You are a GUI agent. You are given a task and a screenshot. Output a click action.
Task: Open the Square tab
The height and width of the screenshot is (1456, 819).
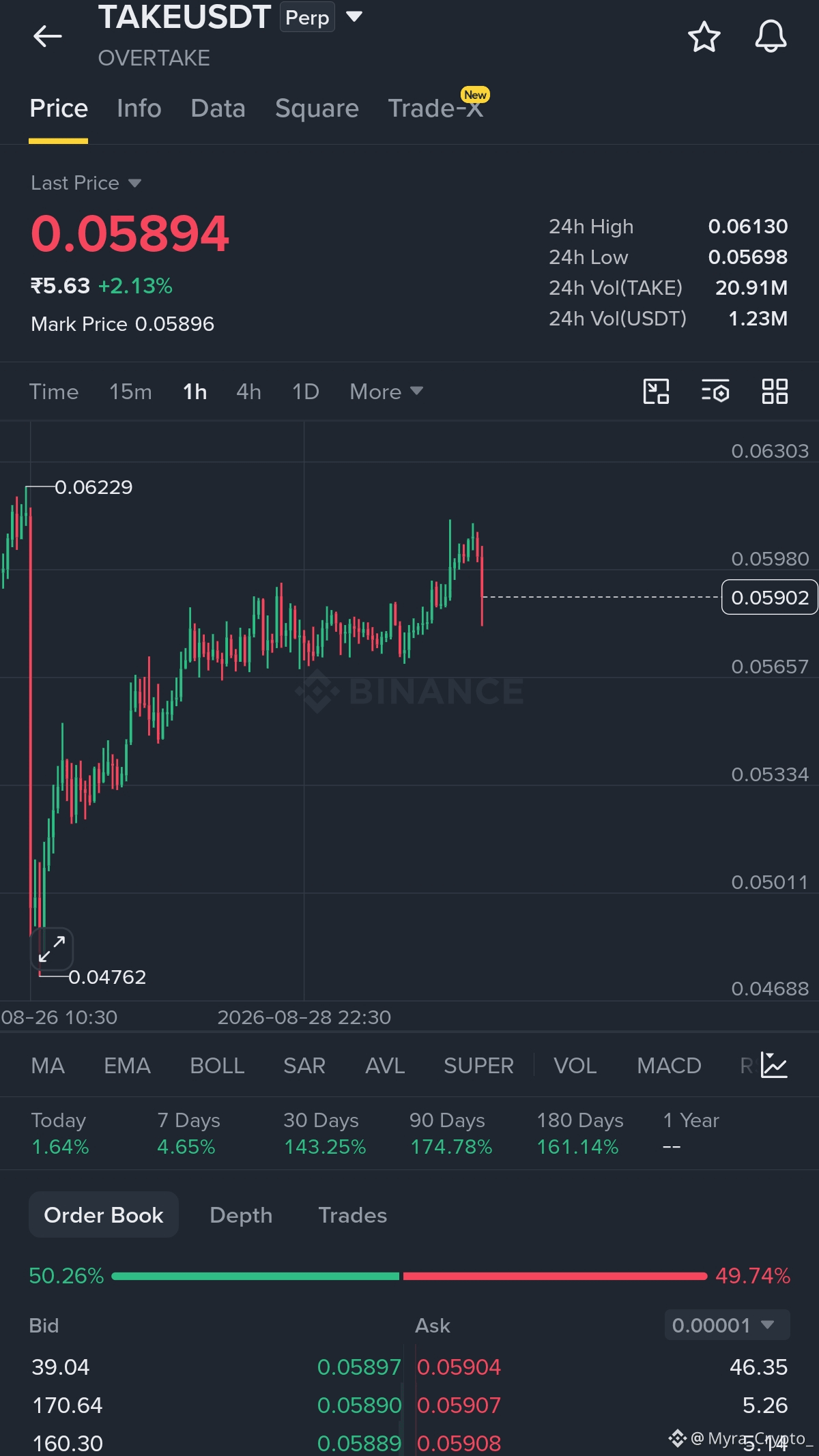[x=317, y=108]
